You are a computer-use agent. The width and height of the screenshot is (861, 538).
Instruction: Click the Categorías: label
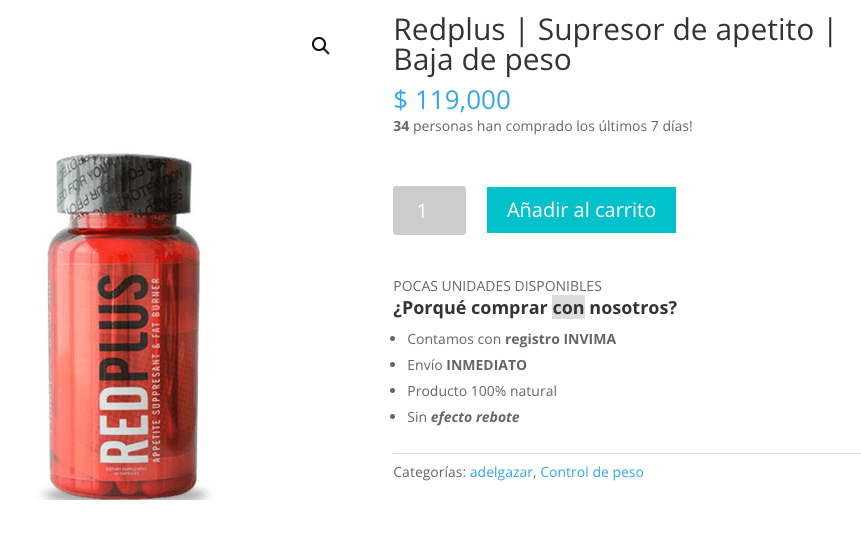pos(429,472)
